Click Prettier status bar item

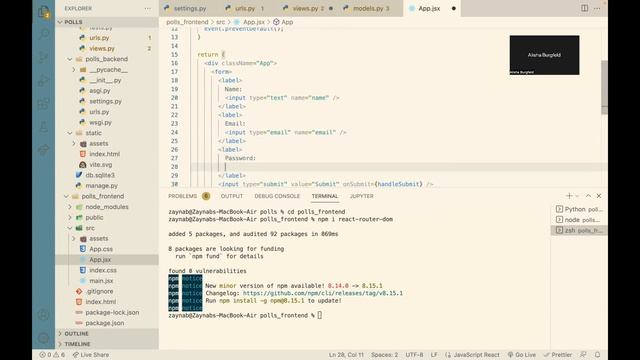558,355
